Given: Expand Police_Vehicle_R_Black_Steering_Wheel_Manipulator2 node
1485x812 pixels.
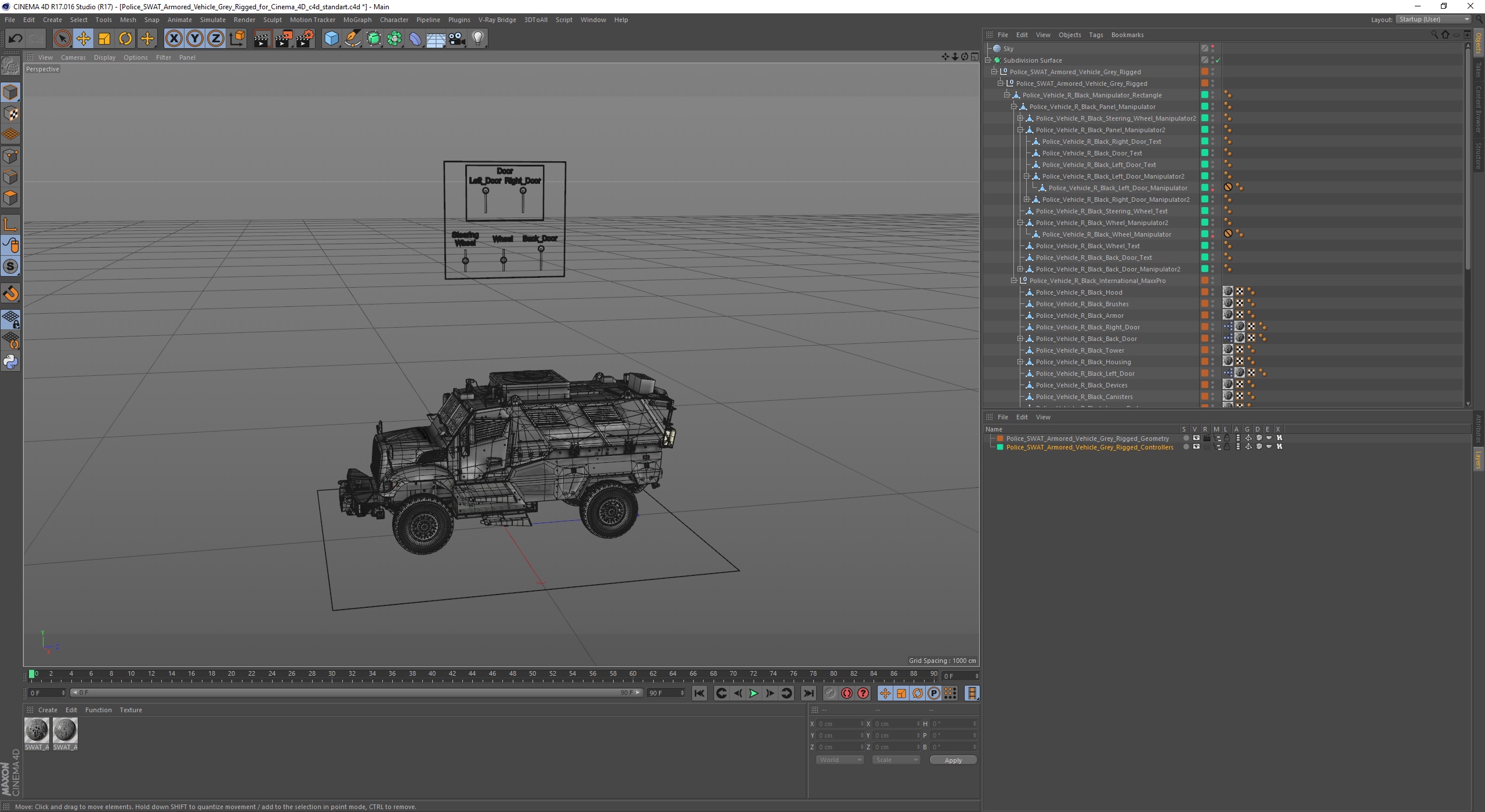Looking at the screenshot, I should click(1020, 118).
